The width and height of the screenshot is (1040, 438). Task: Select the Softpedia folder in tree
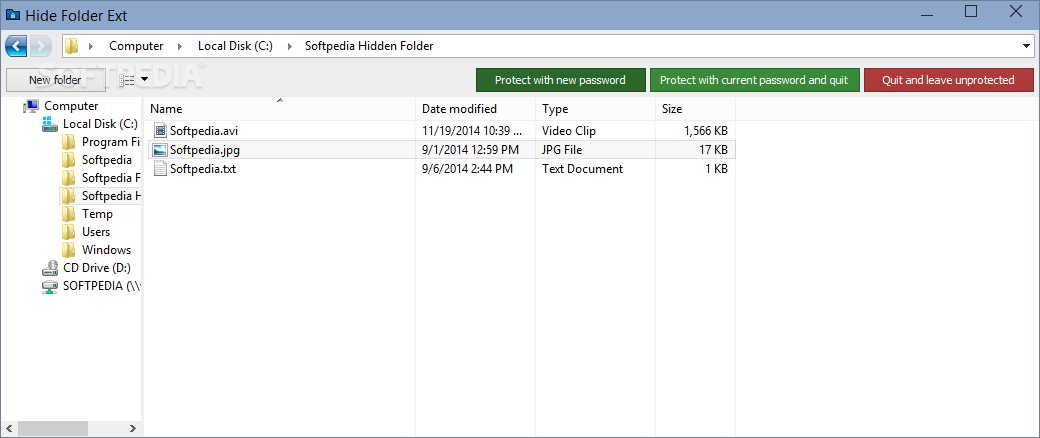(107, 159)
